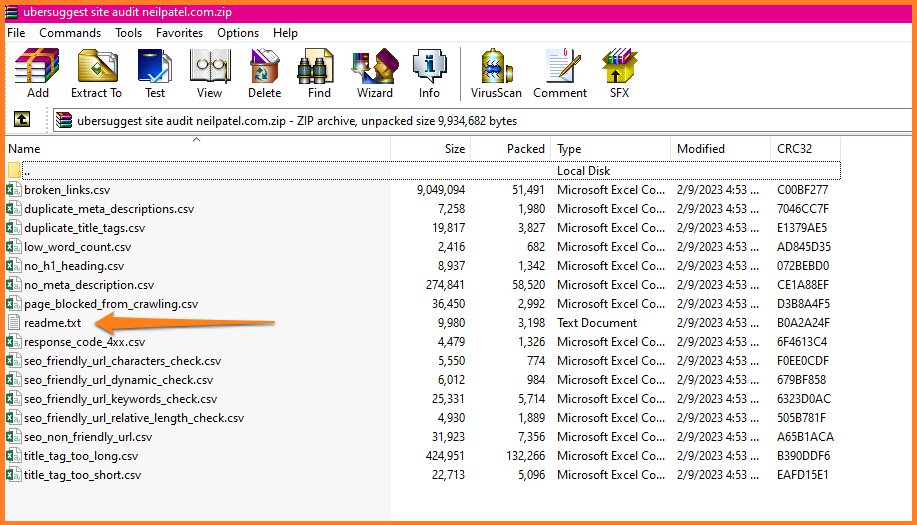Add an archive Comment
This screenshot has width=917, height=525.
[560, 74]
